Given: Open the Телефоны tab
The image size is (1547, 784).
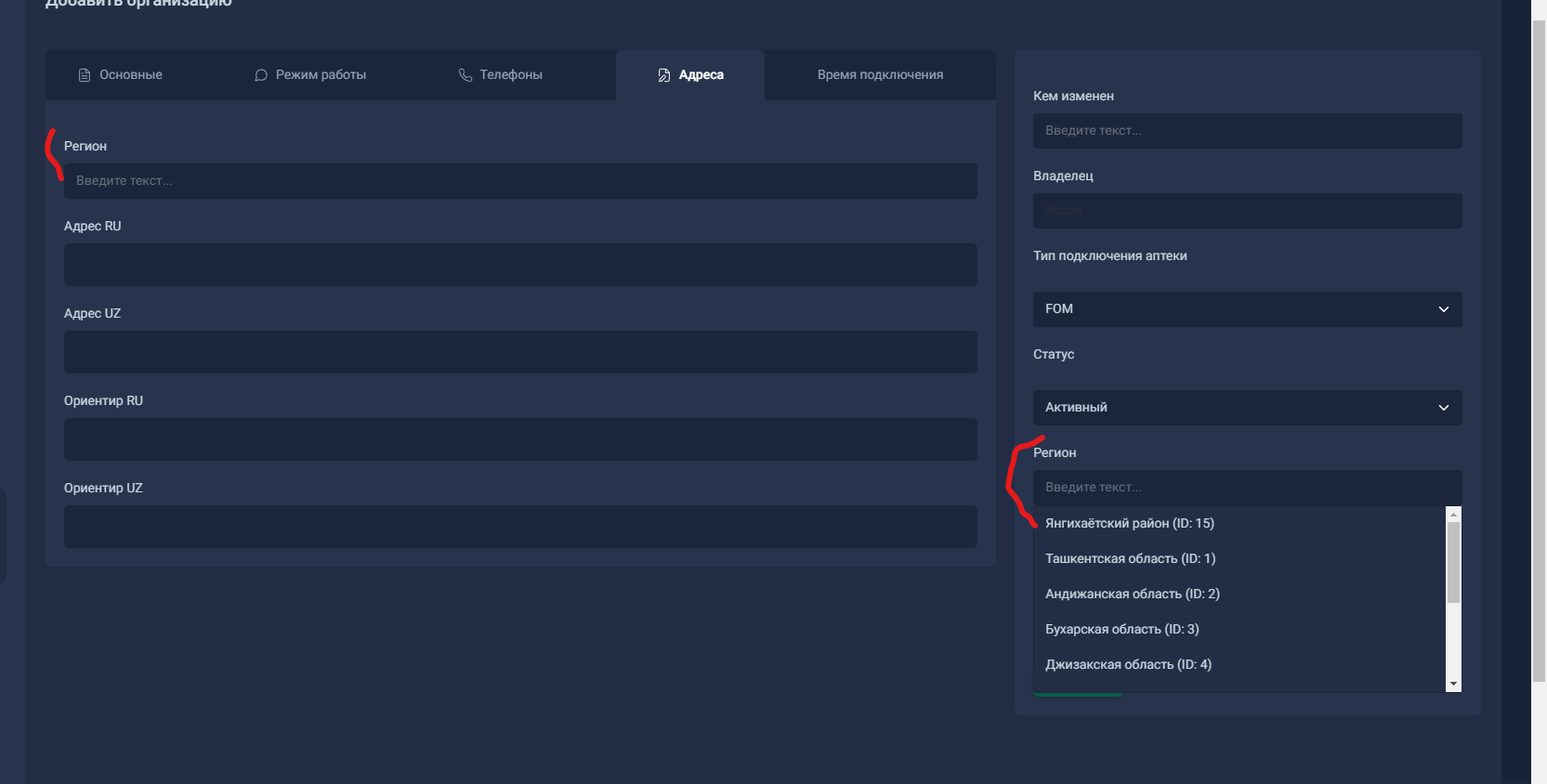Looking at the screenshot, I should point(501,75).
